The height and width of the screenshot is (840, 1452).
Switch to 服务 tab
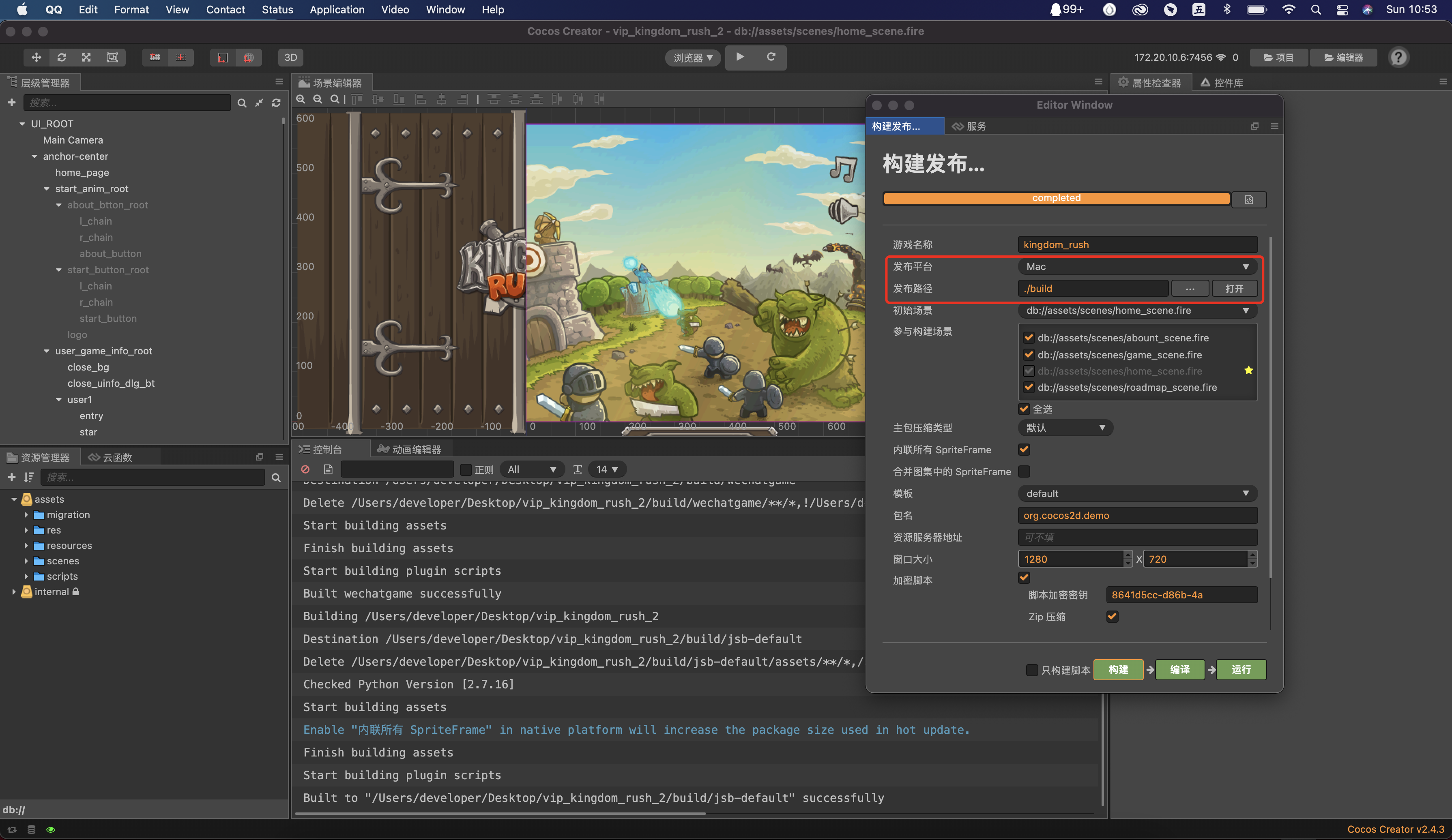[x=977, y=125]
